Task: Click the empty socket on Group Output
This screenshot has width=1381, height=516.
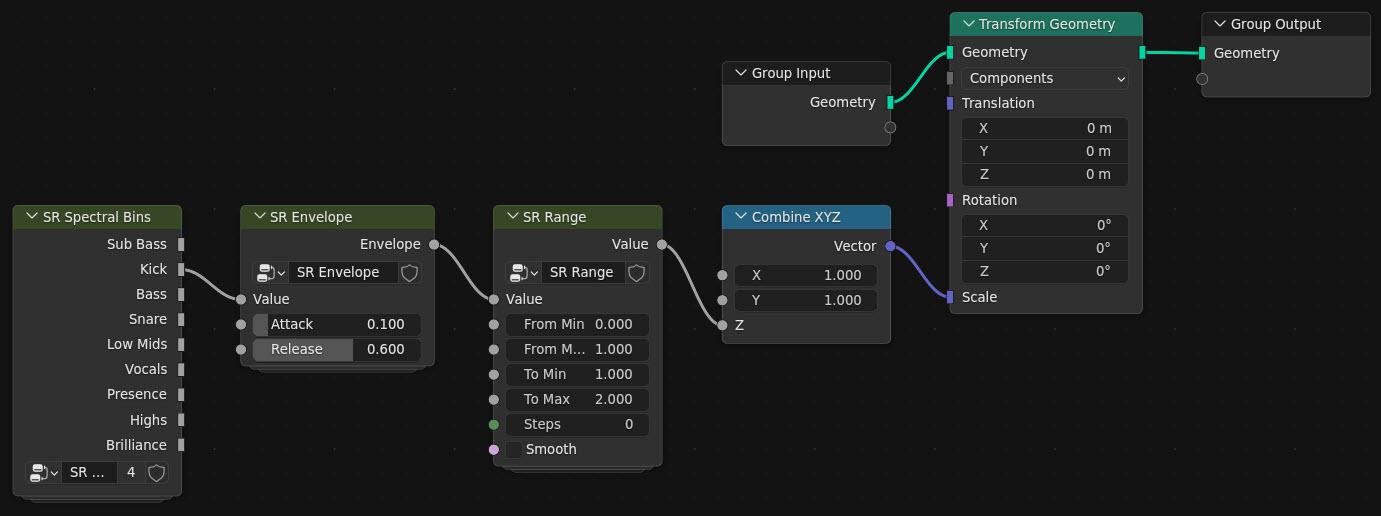Action: [1202, 79]
